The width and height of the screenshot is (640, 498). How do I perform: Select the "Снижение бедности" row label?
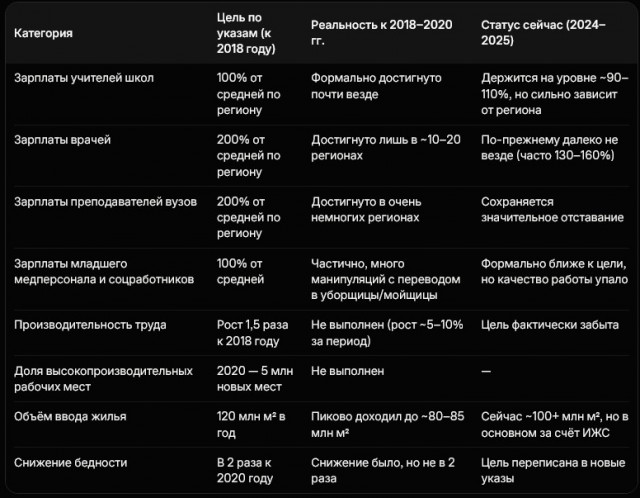(70, 462)
